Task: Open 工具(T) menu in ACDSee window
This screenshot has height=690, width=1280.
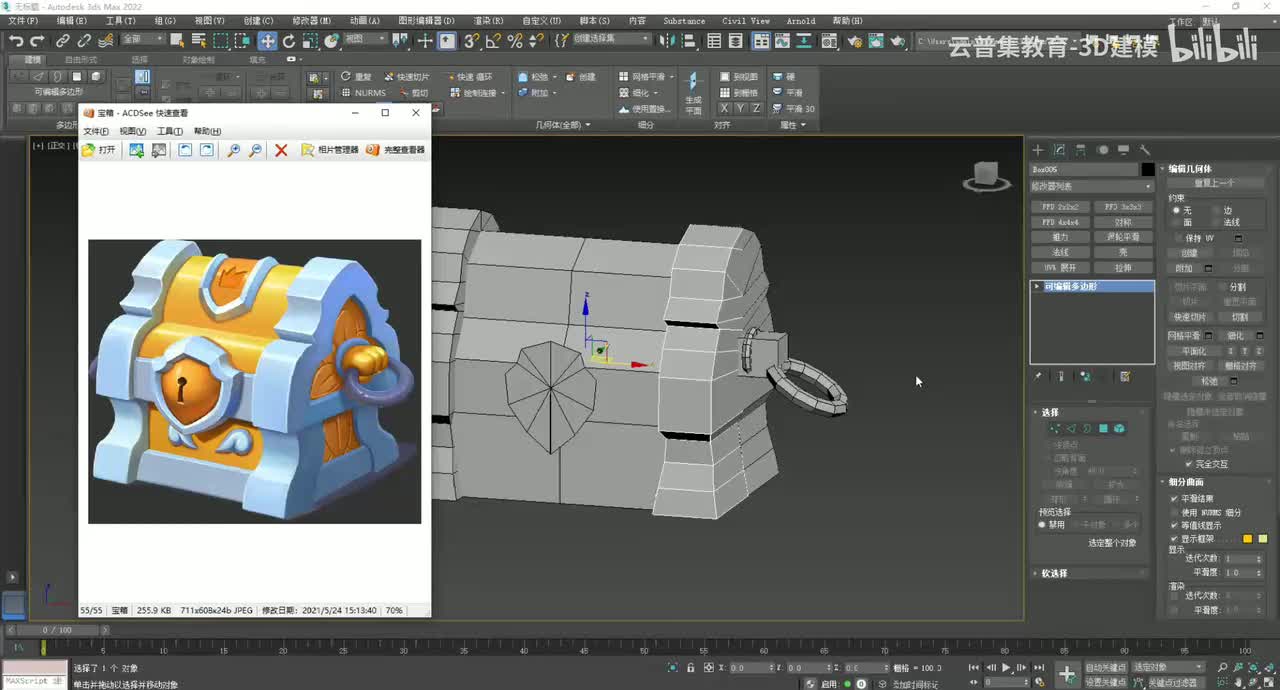Action: coord(169,131)
